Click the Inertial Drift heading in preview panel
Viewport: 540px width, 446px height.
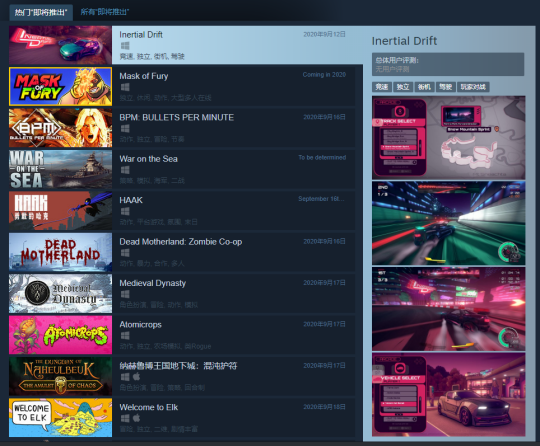(x=404, y=41)
